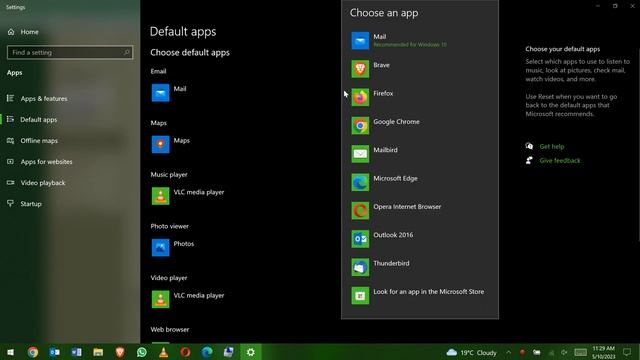The height and width of the screenshot is (360, 640).
Task: Open the weather widget showing 19°C Cloudy
Action: coord(471,352)
